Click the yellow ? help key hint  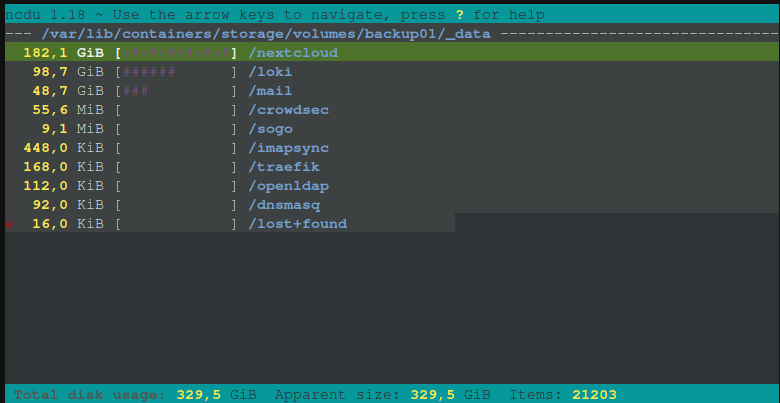[x=459, y=14]
